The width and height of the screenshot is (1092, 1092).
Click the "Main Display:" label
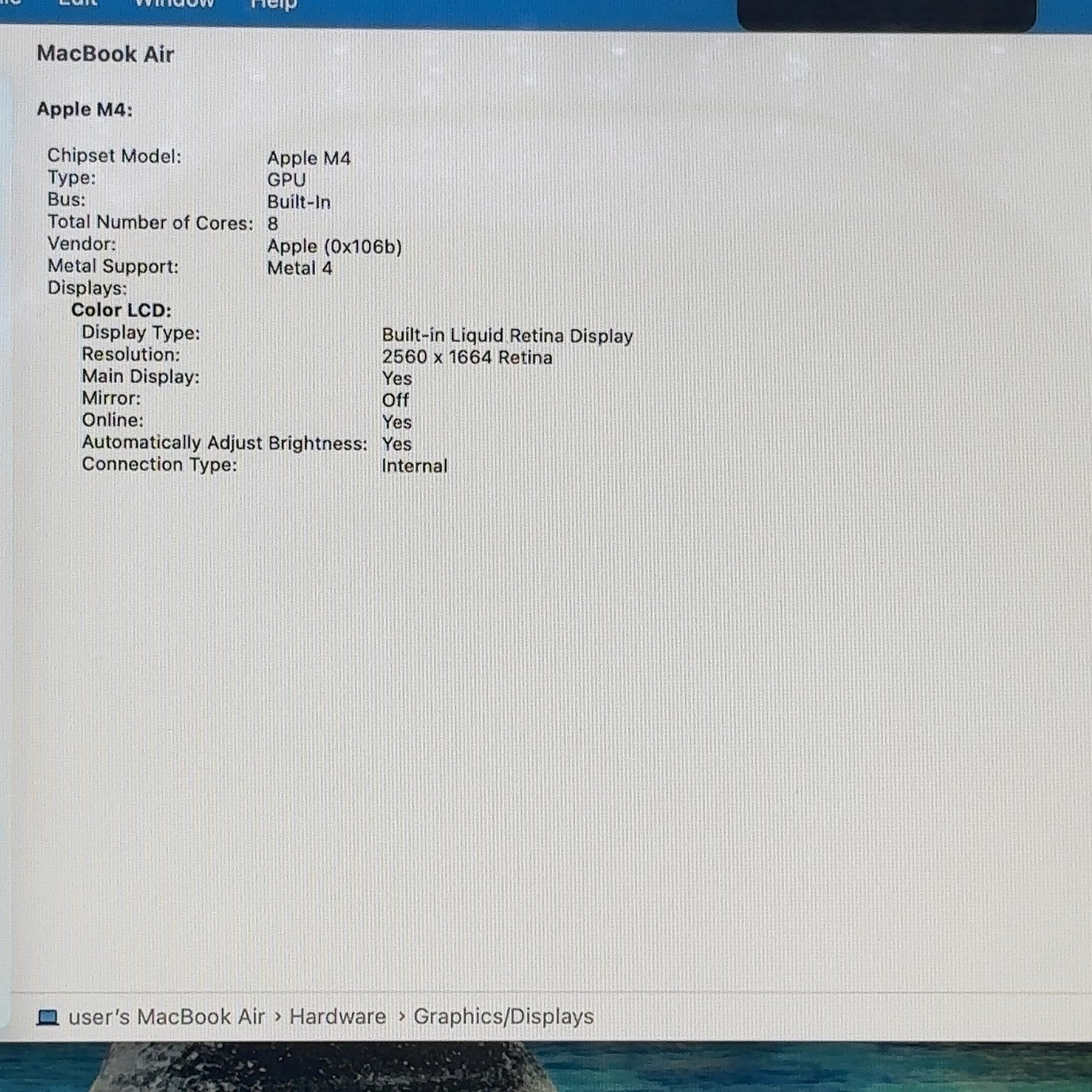click(141, 376)
